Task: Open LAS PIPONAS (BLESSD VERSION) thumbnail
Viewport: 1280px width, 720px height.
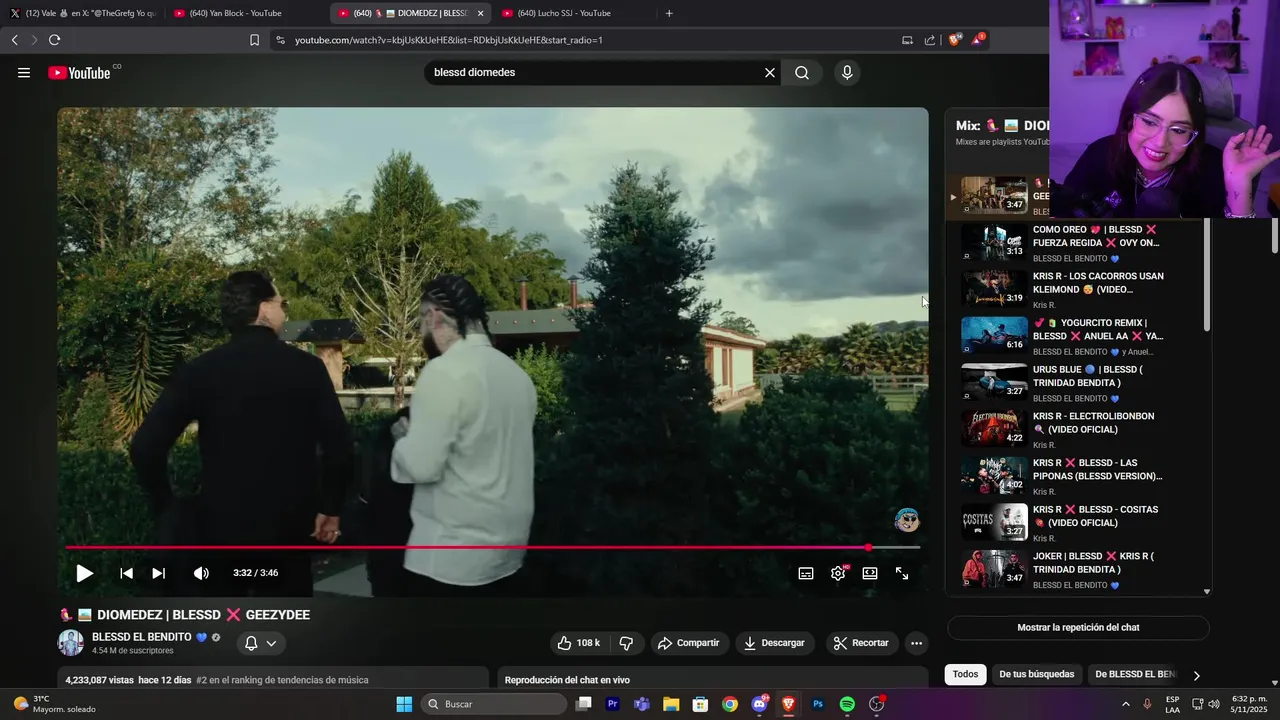Action: point(994,476)
